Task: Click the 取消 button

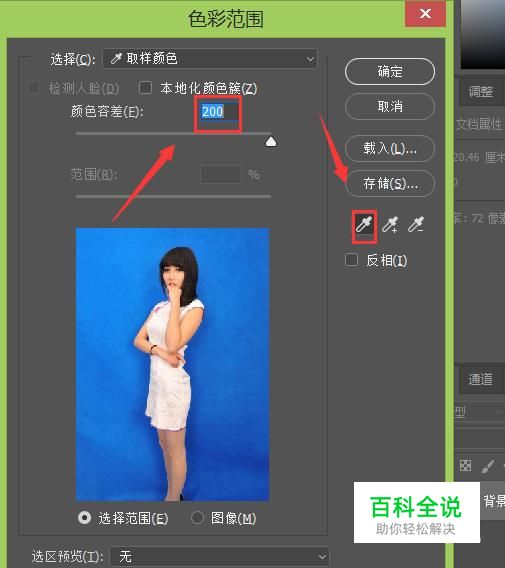Action: [390, 106]
